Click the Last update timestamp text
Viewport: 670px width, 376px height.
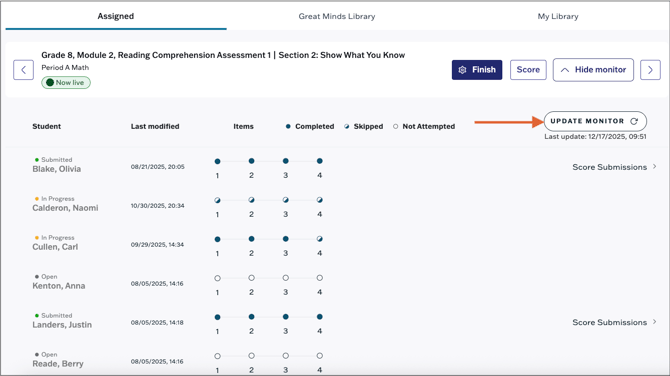tap(595, 137)
